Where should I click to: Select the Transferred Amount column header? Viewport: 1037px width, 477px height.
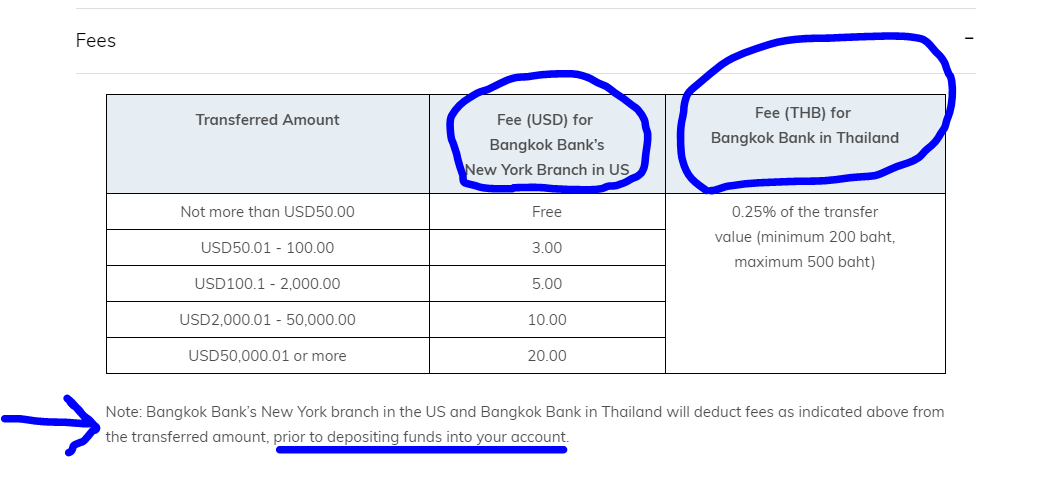(267, 120)
